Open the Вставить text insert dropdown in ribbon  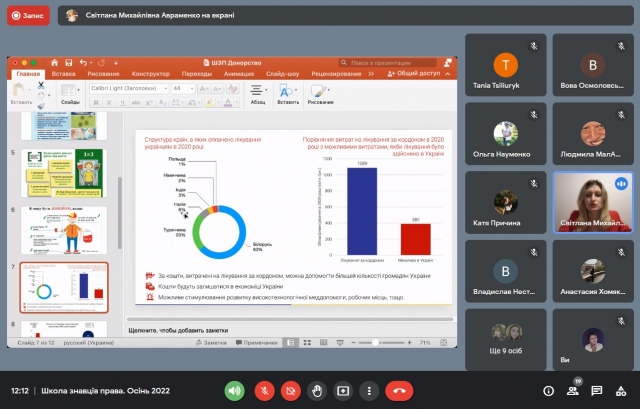(288, 94)
